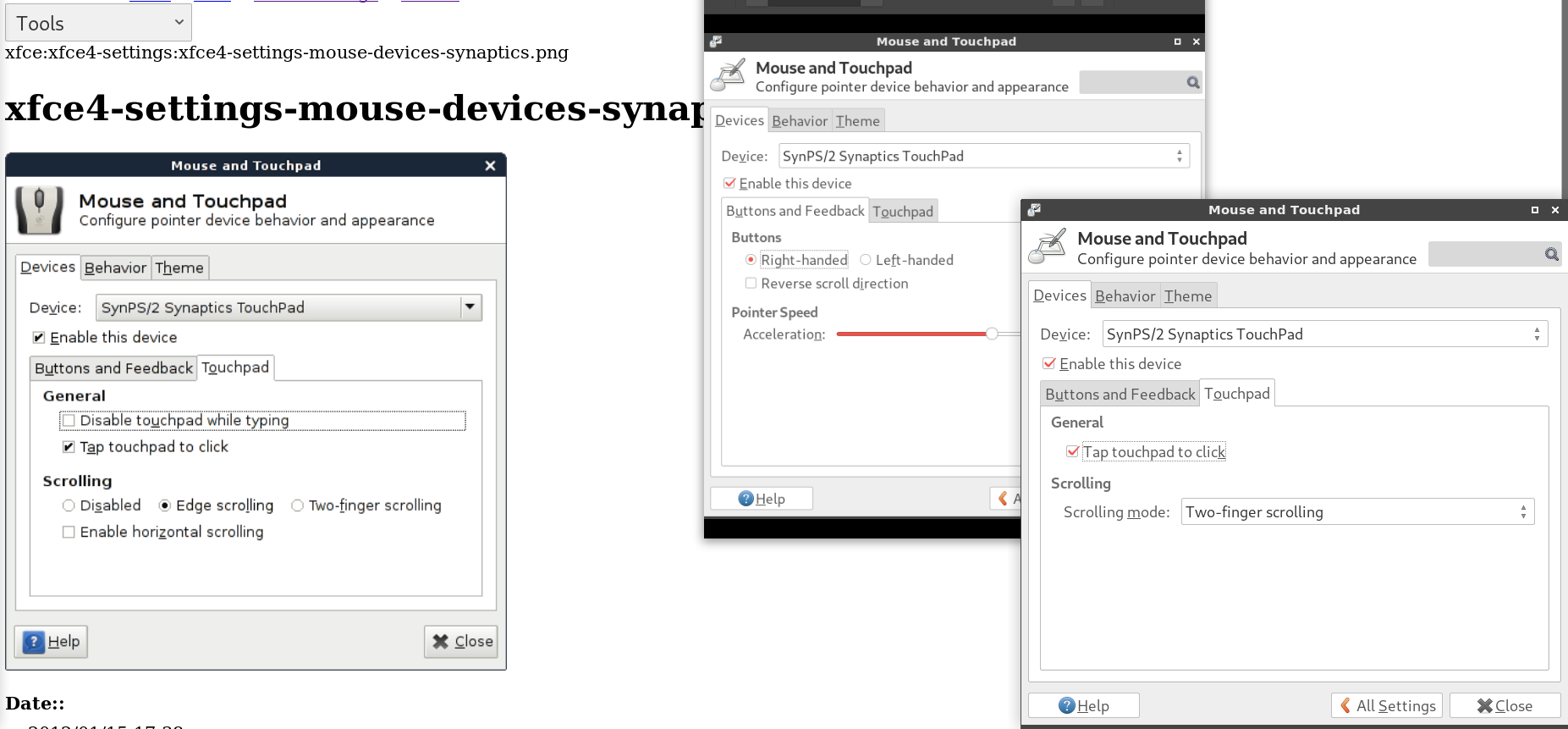1568x729 pixels.
Task: Click pointer device icon in the back window header
Action: pos(728,76)
